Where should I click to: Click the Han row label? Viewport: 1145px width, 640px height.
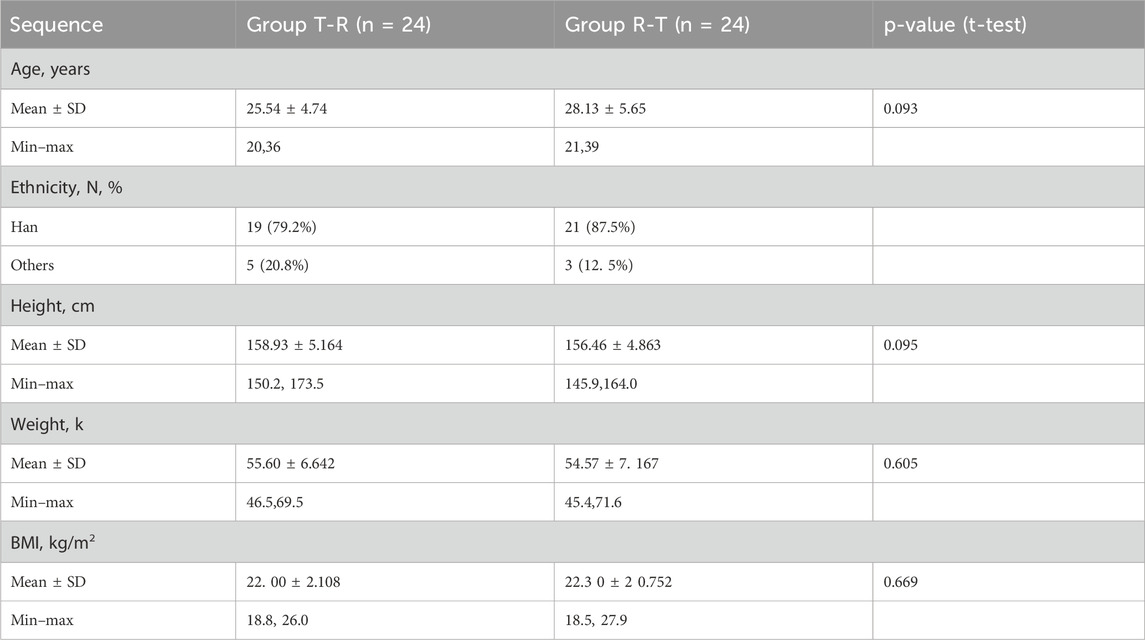(x=25, y=227)
